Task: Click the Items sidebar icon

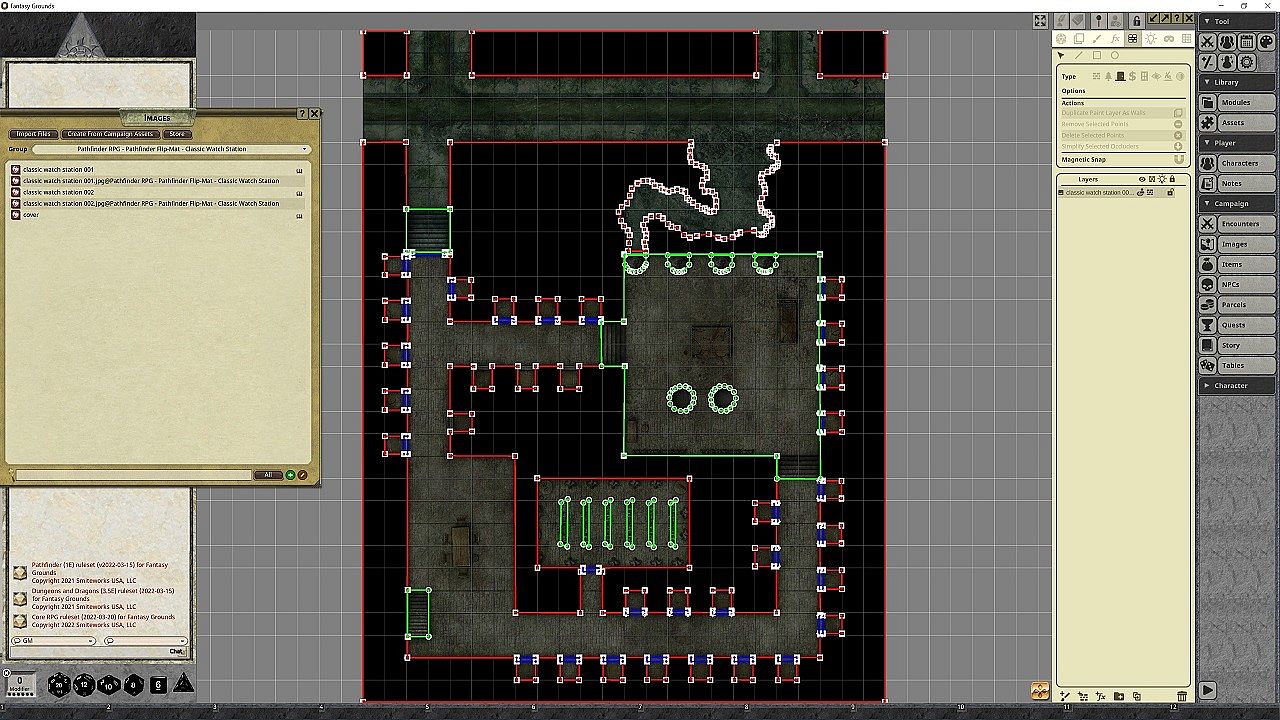Action: click(1208, 264)
